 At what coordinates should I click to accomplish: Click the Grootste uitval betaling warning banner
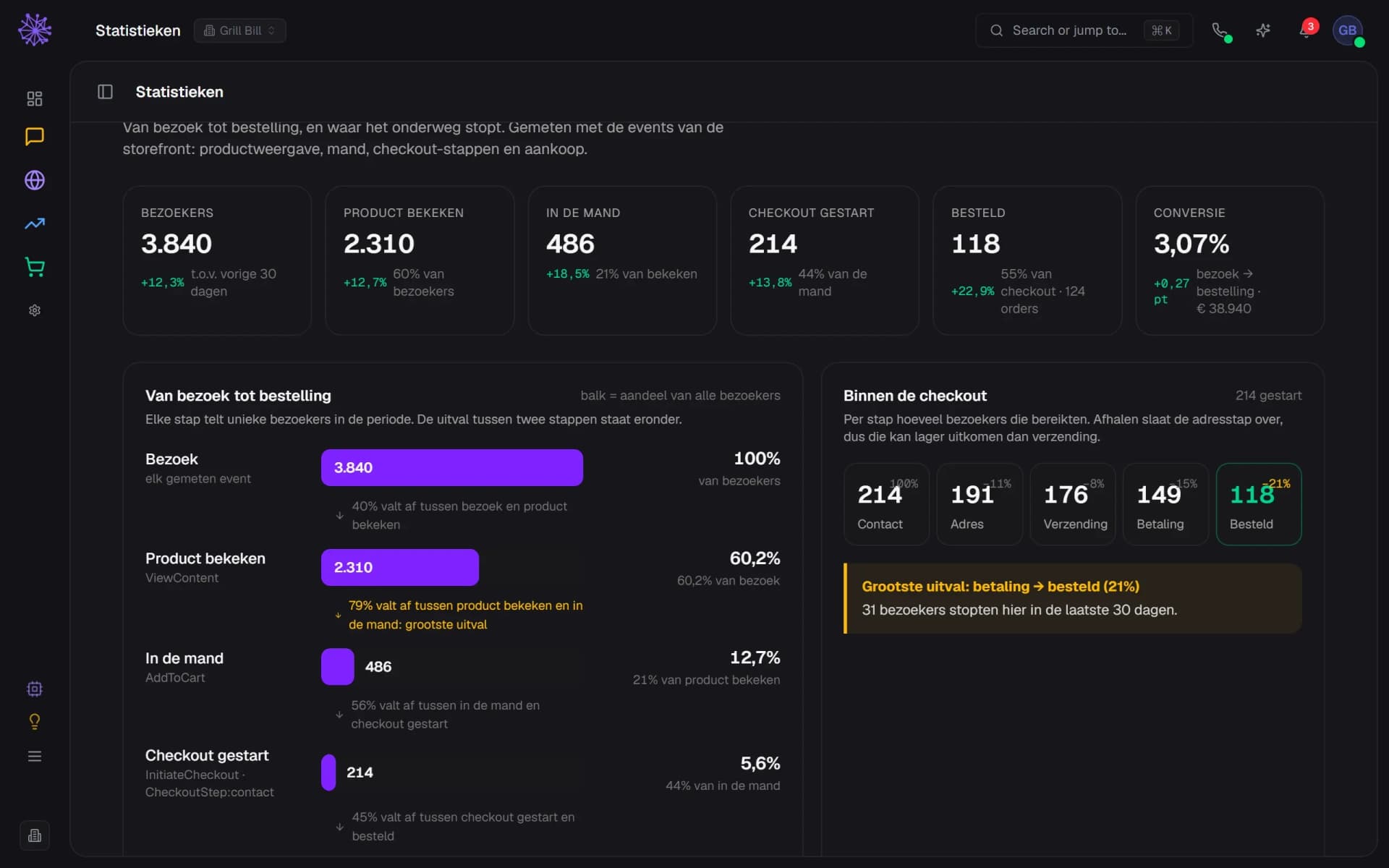[1073, 598]
